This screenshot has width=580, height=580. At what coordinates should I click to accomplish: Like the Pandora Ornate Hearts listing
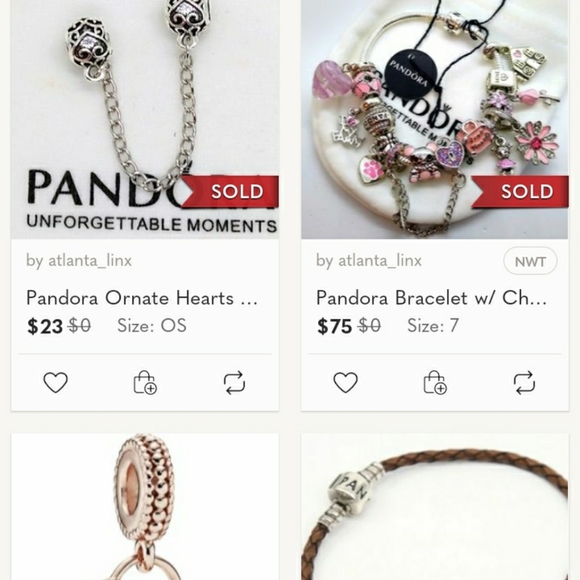[x=55, y=382]
